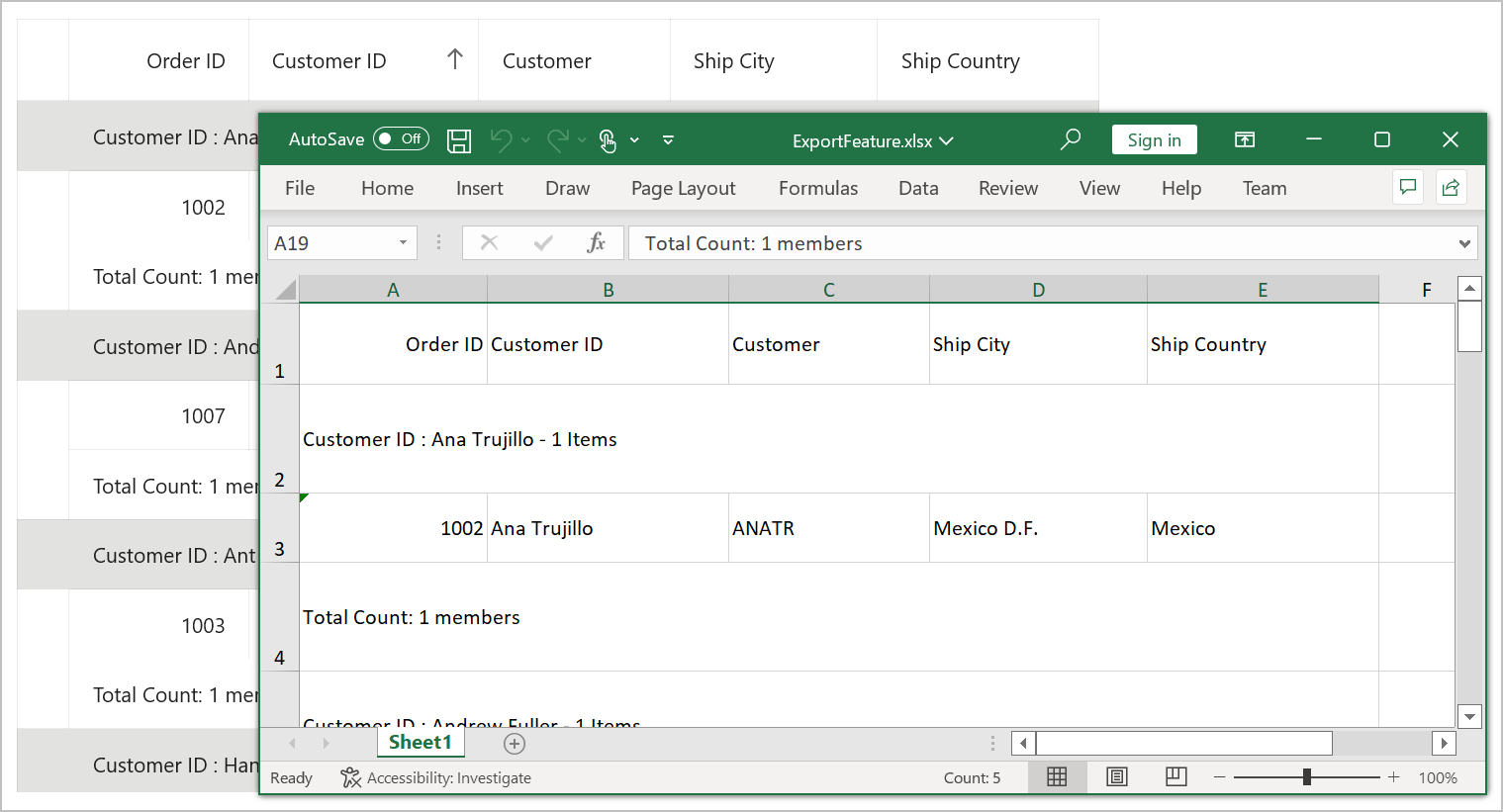Switch to the Home ribbon tab
This screenshot has height=812, width=1503.
click(x=387, y=188)
